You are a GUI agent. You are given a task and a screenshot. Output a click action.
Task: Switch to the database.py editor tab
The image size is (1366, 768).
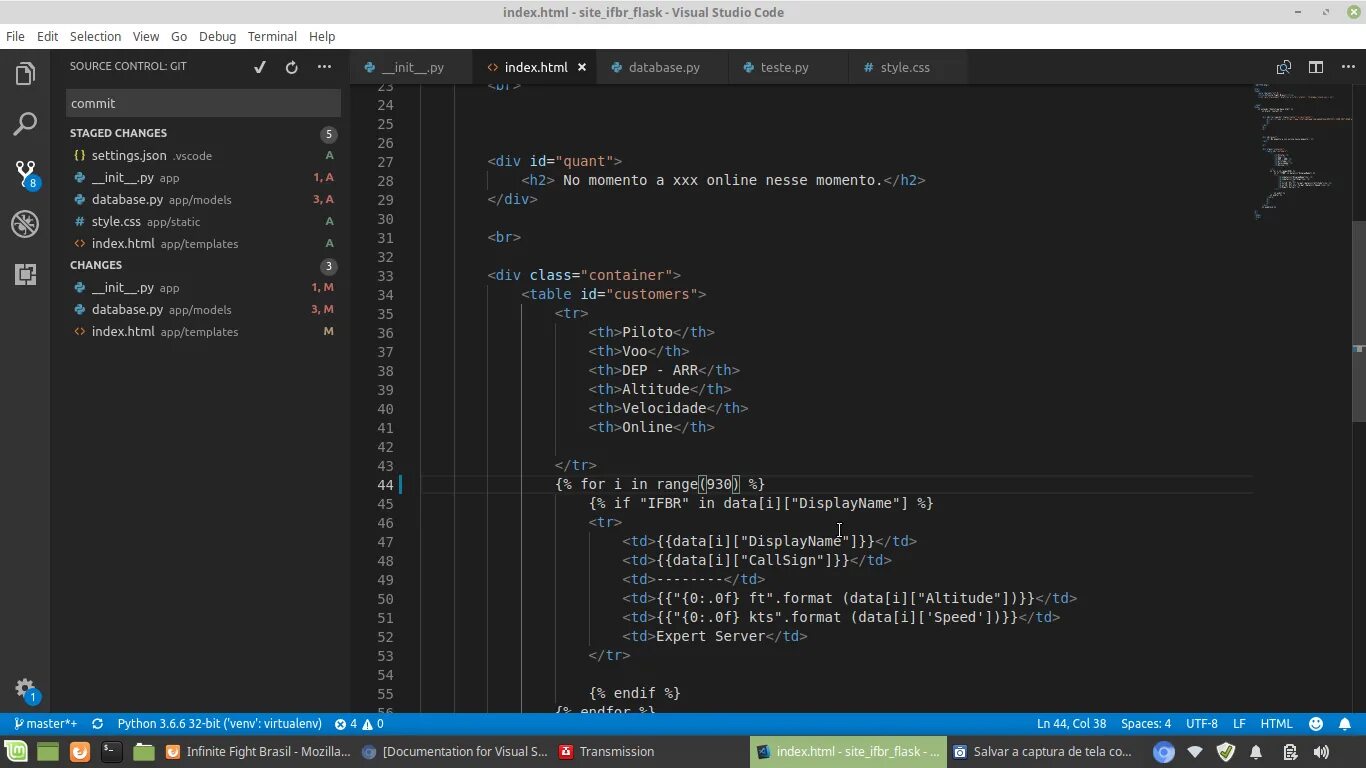[x=664, y=67]
